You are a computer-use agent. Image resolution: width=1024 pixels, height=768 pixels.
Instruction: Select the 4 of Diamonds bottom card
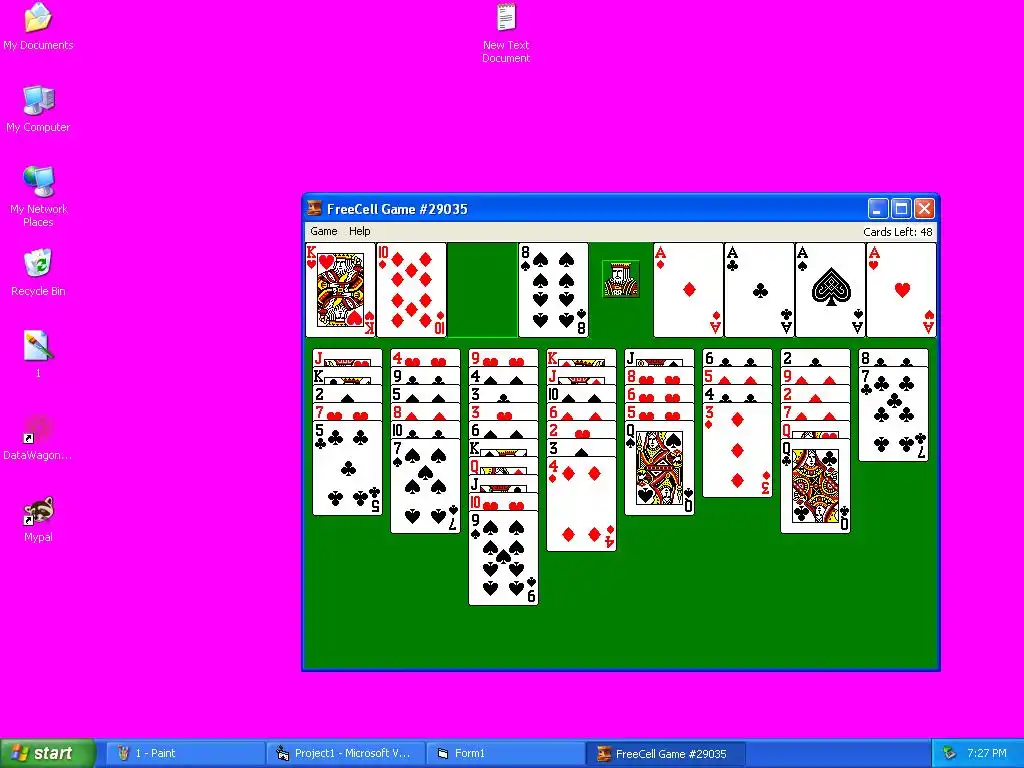click(581, 504)
